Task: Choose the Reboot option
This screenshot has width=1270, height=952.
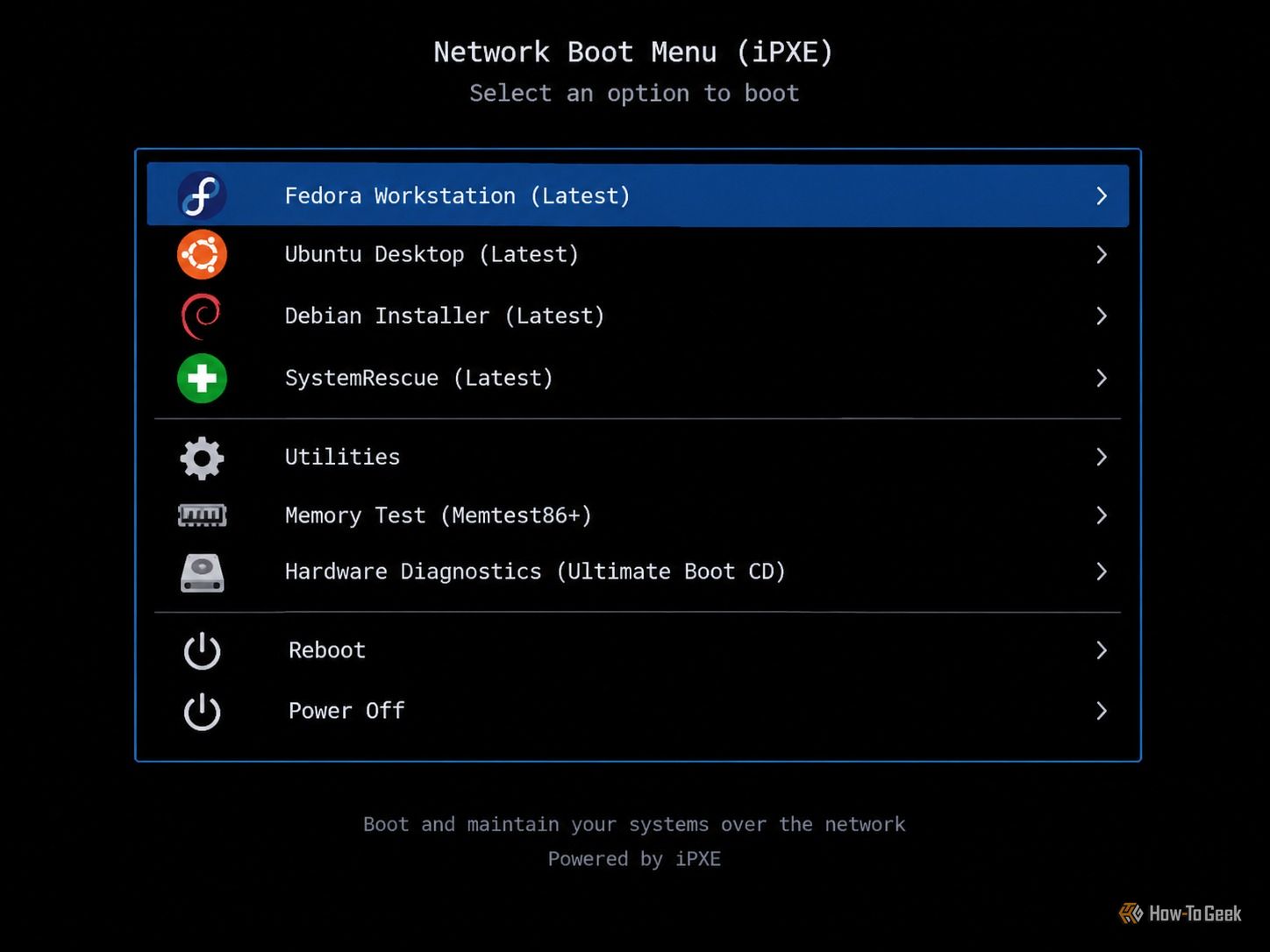Action: coord(638,650)
